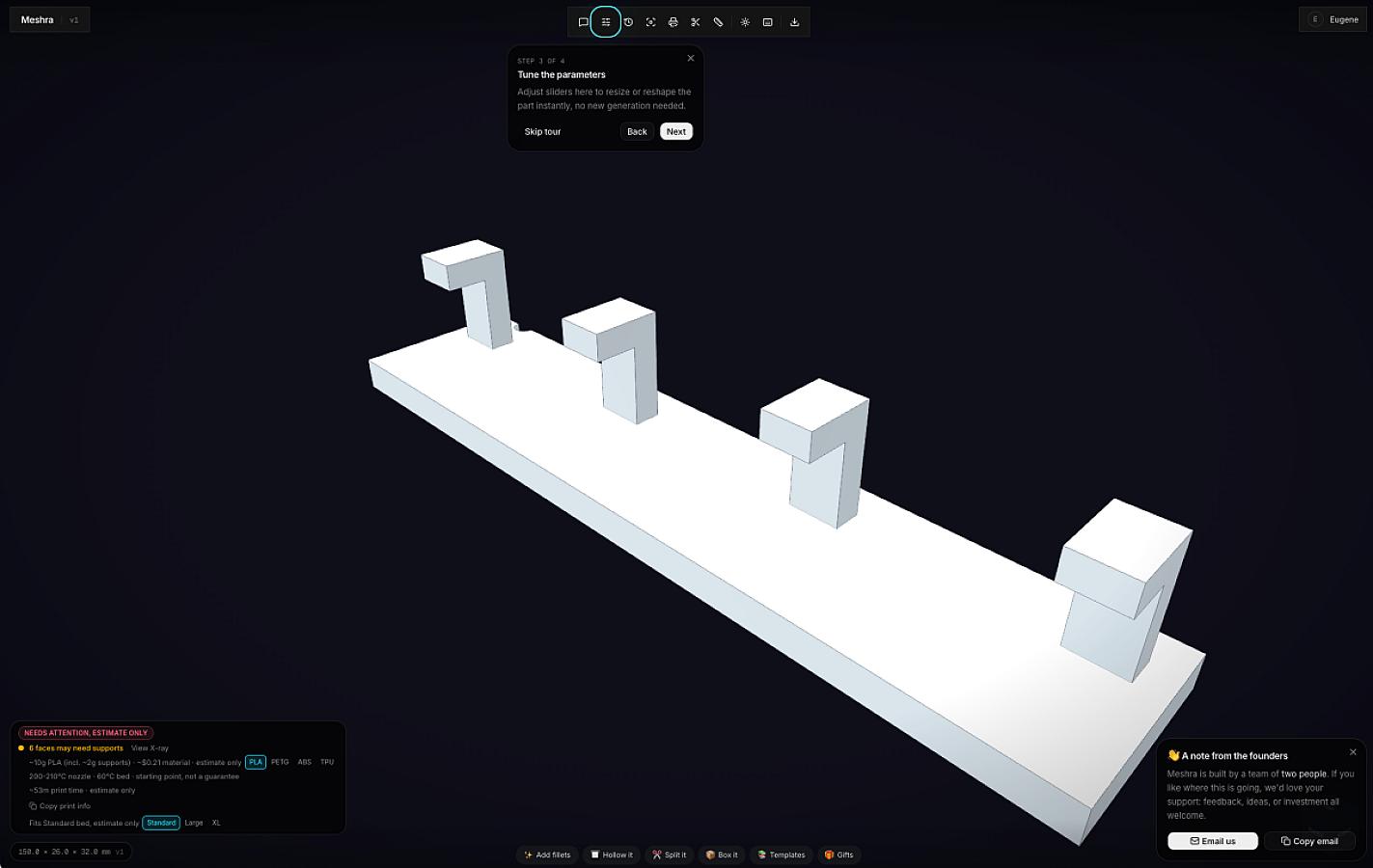Click the '6 faces may need supports' warning
The width and height of the screenshot is (1373, 868).
point(76,748)
